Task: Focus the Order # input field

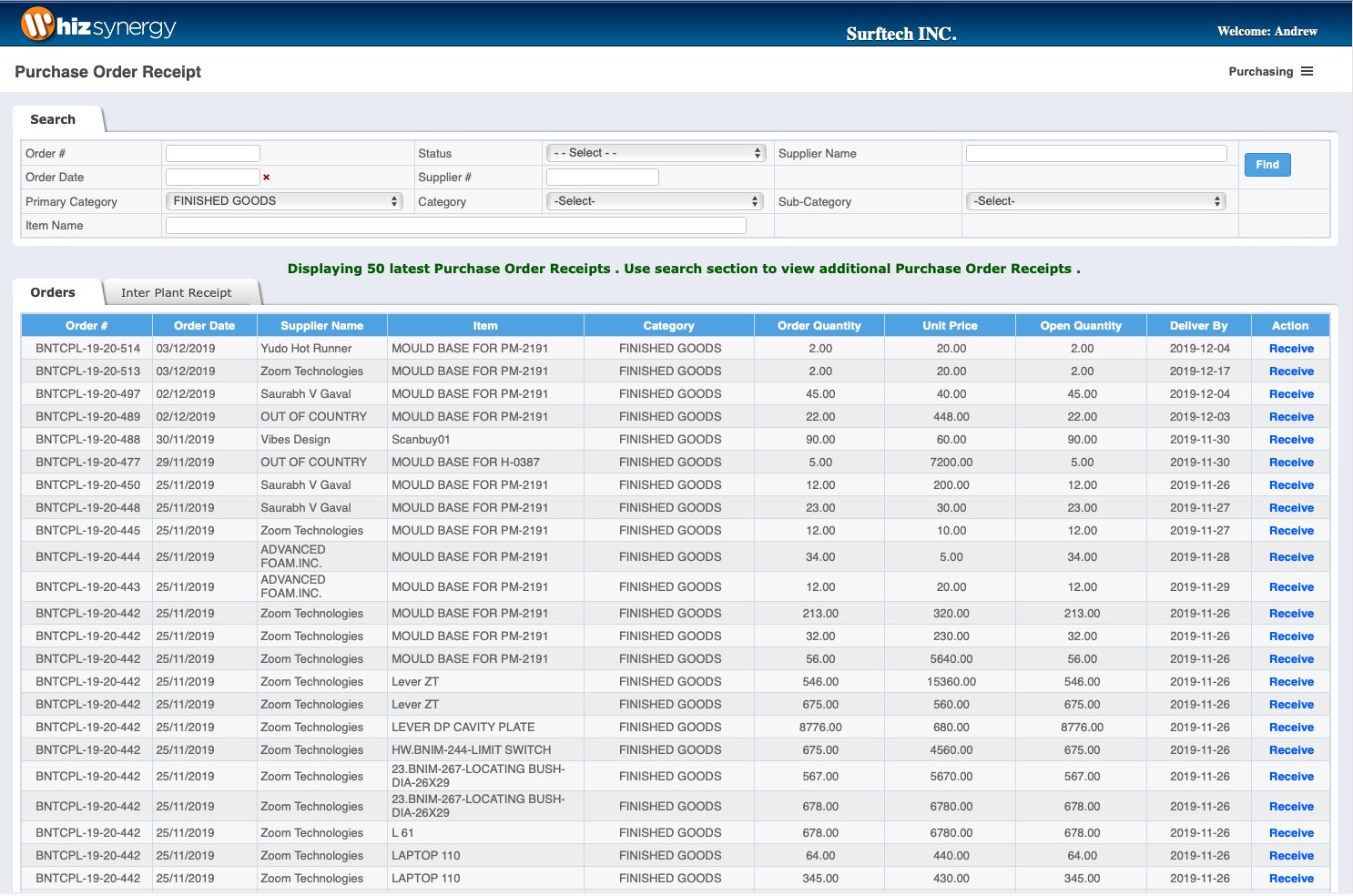Action: [x=213, y=154]
